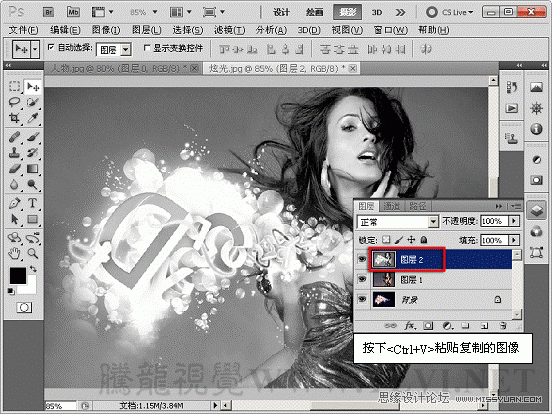The width and height of the screenshot is (552, 414).
Task: Hide 图层 2 visibility eye
Action: tap(362, 259)
